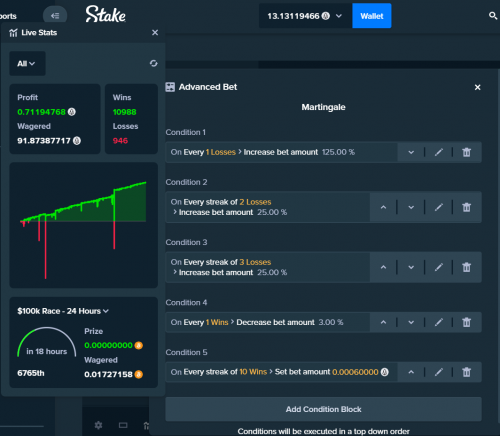Expand the balance currency dropdown
This screenshot has width=500, height=436.
[x=339, y=16]
